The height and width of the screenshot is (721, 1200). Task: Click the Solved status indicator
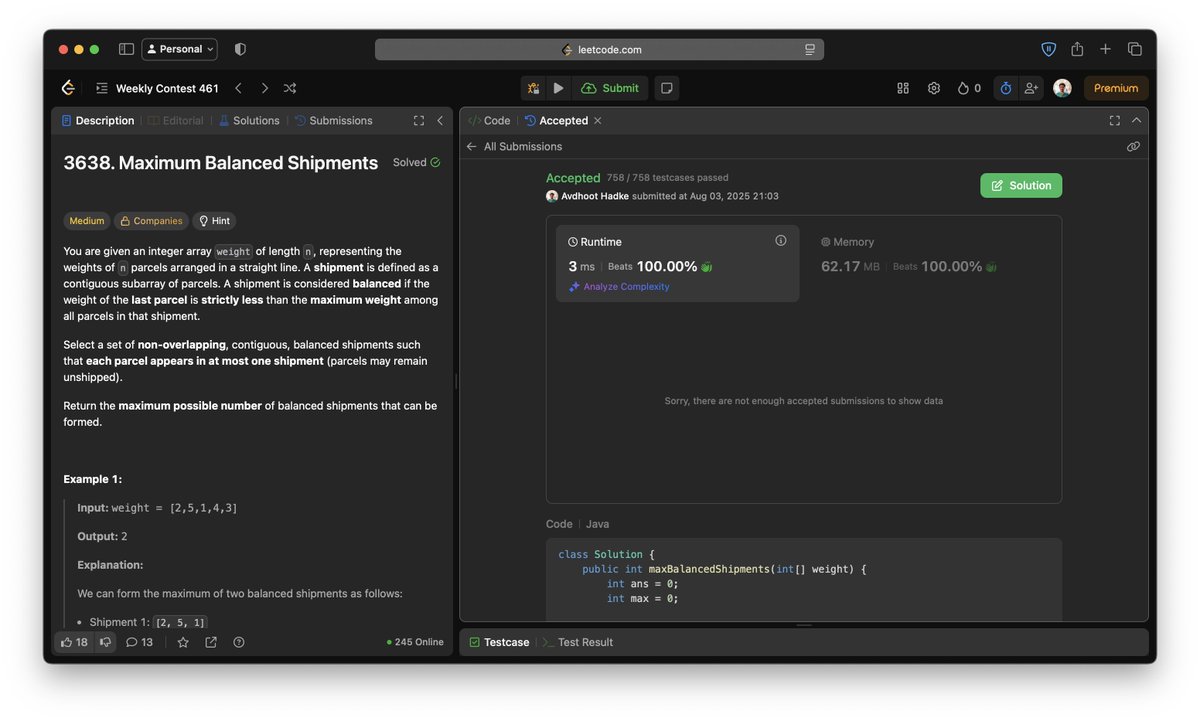coord(416,162)
